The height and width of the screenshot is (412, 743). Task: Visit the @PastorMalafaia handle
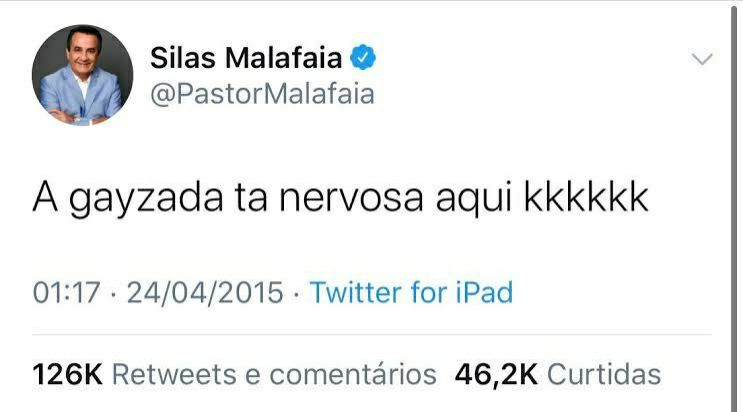[263, 94]
